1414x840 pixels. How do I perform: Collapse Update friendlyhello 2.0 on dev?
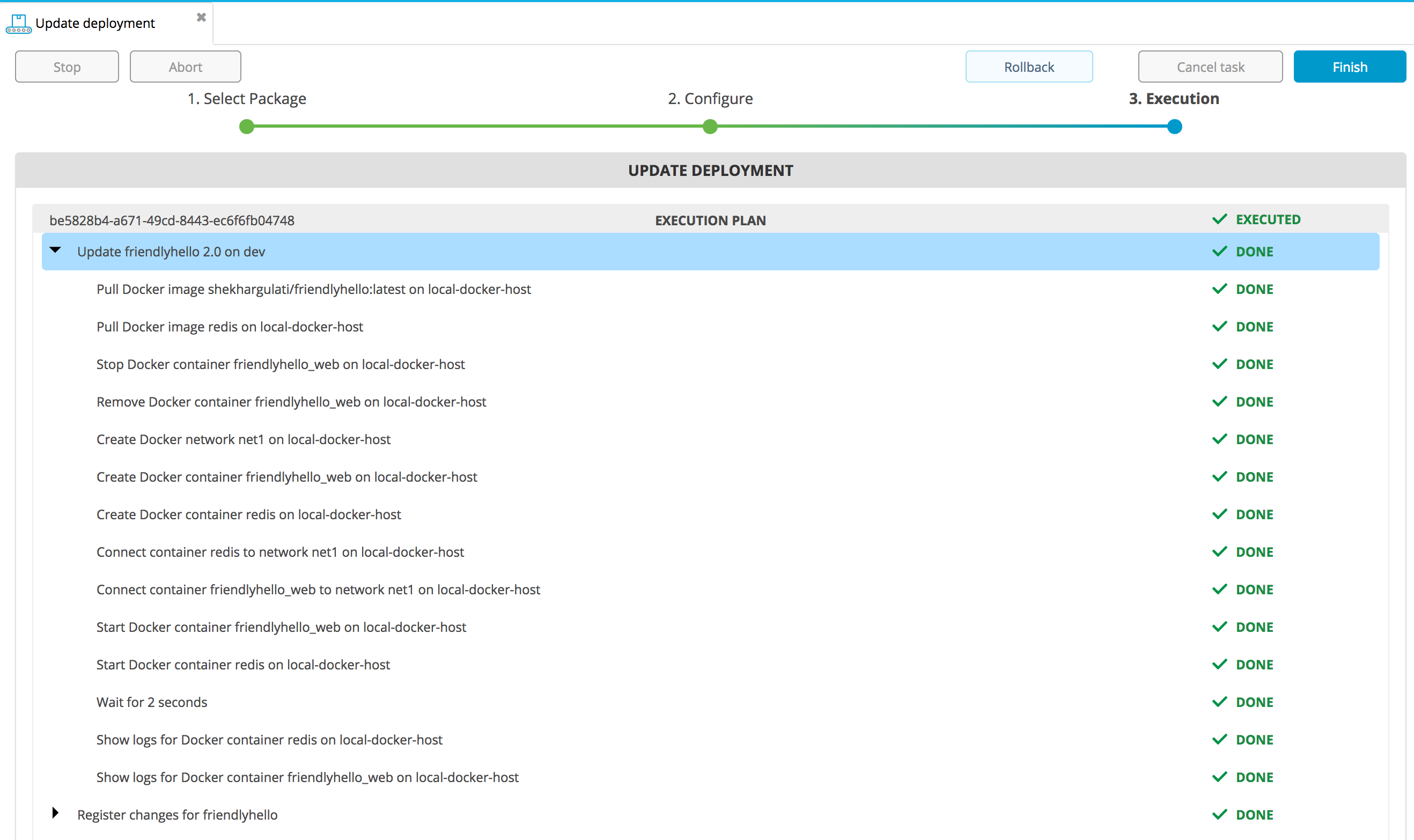55,250
